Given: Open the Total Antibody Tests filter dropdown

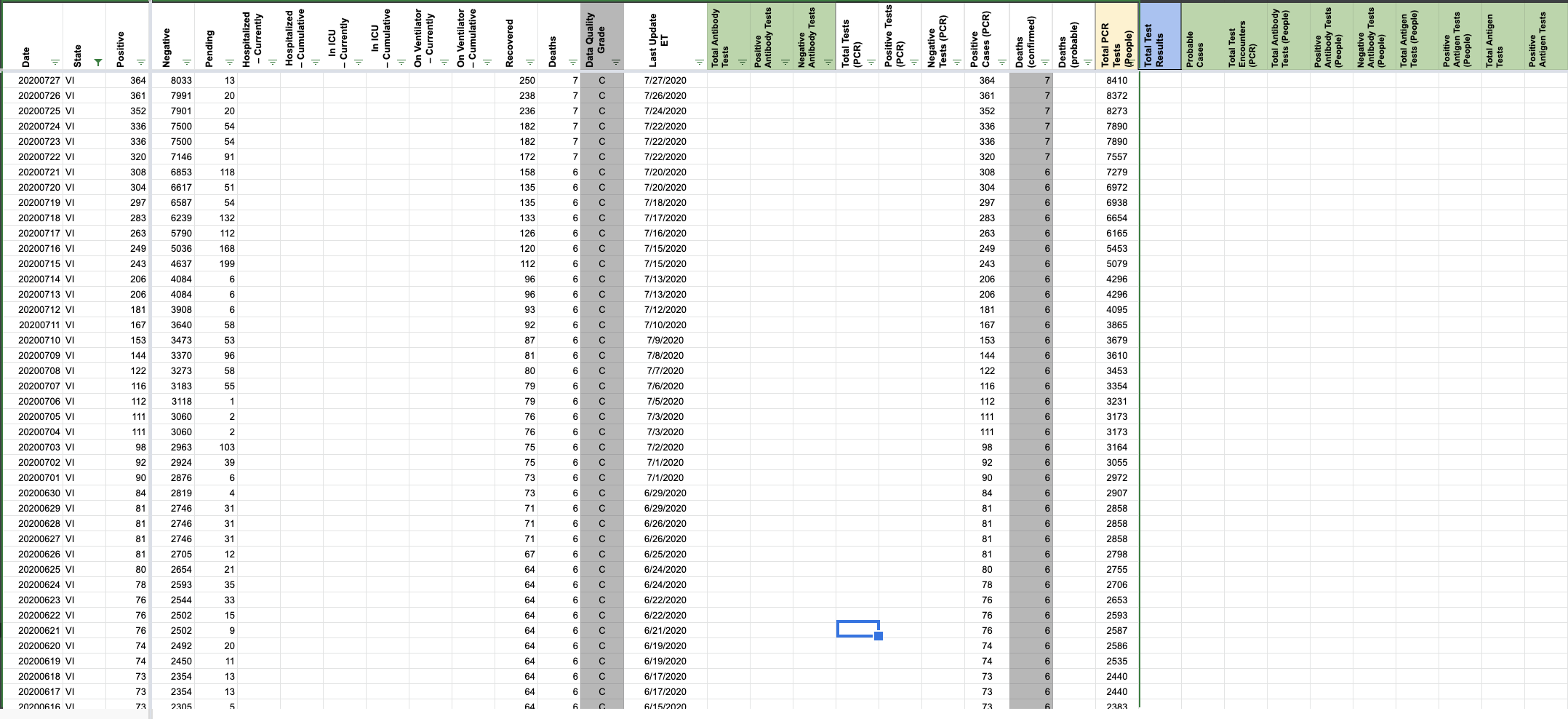Looking at the screenshot, I should (x=742, y=63).
